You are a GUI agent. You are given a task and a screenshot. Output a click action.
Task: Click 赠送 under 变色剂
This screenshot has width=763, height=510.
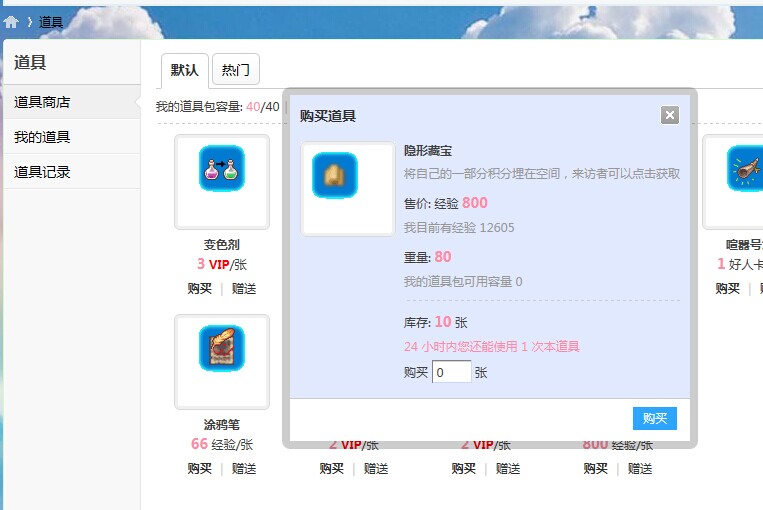coord(244,289)
